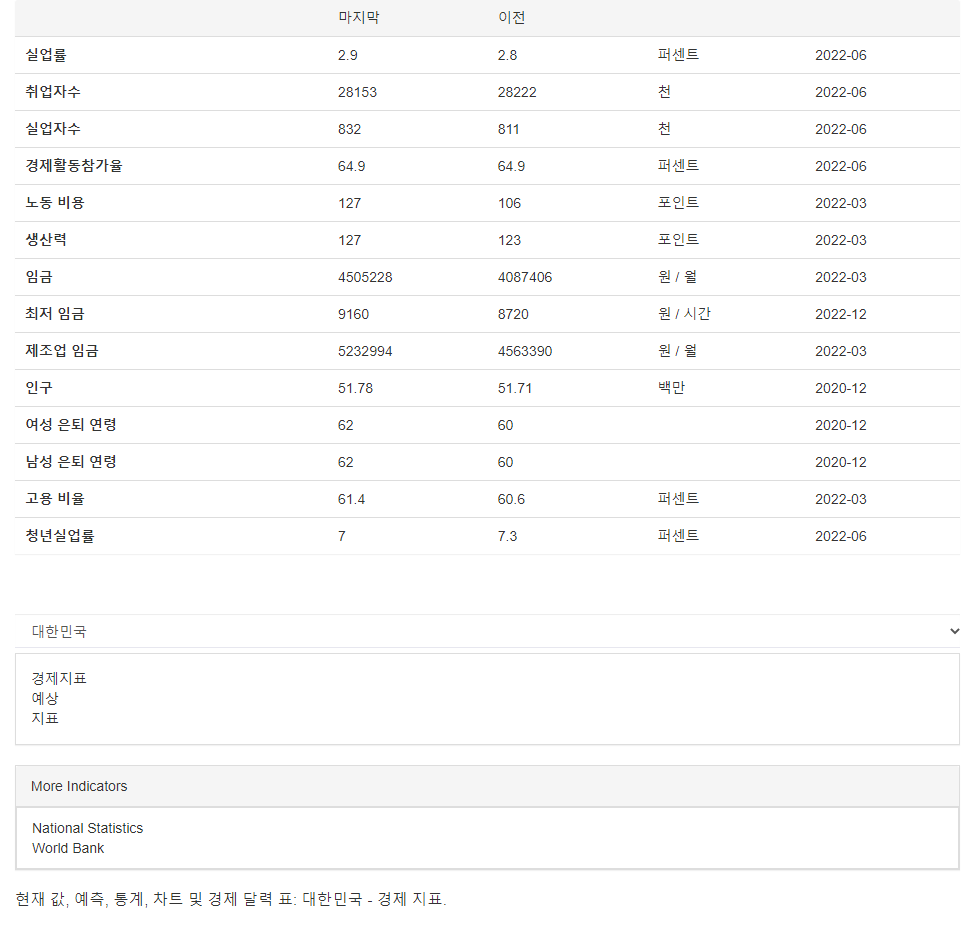Click the value 60.6 in 고용 비율 row
Image resolution: width=975 pixels, height=941 pixels.
(x=511, y=499)
